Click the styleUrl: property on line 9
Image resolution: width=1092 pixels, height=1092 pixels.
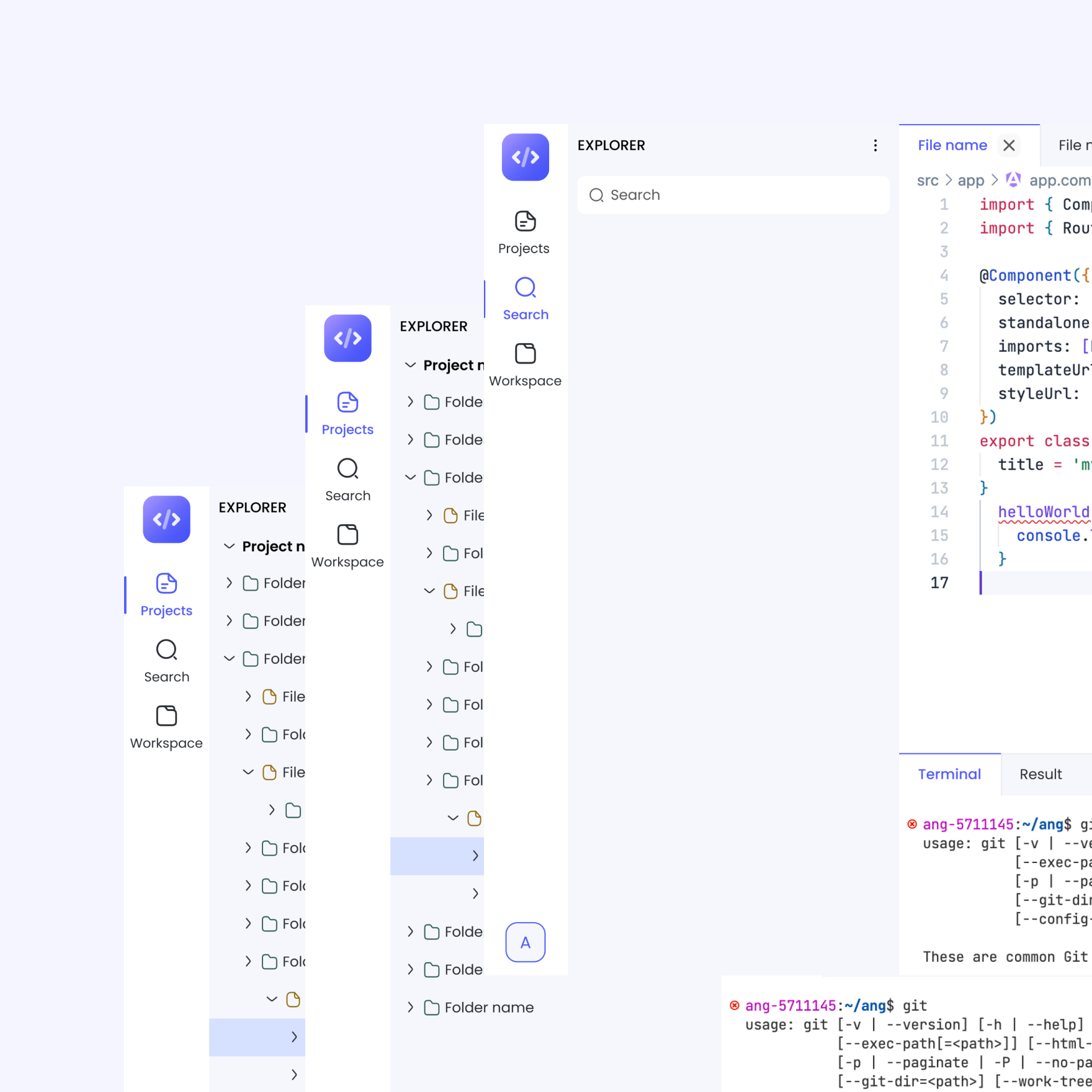click(x=1039, y=394)
